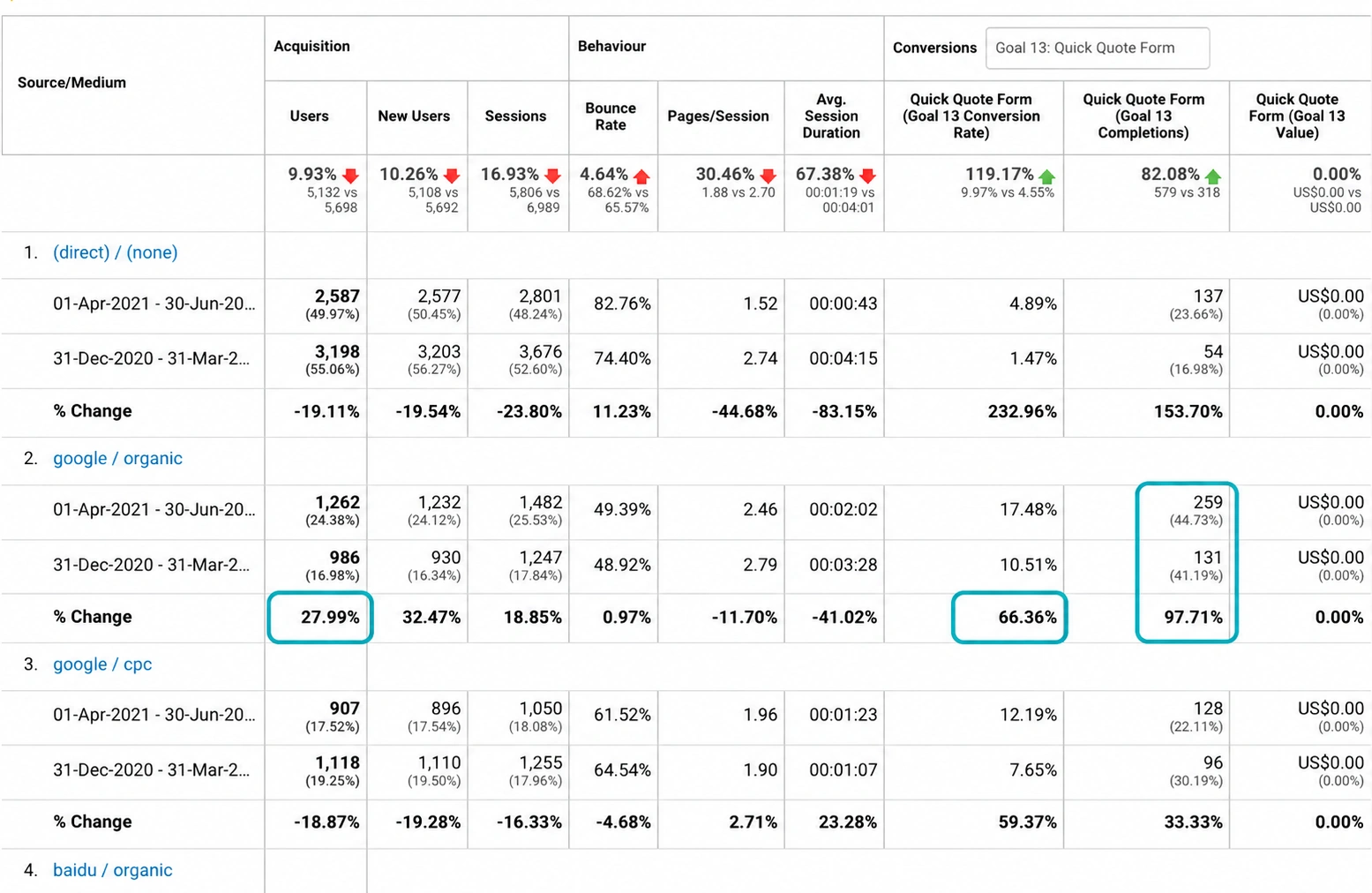Sort by Goal 13 Conversion Rate header
Screen dimensions: 1372x893
click(x=971, y=116)
